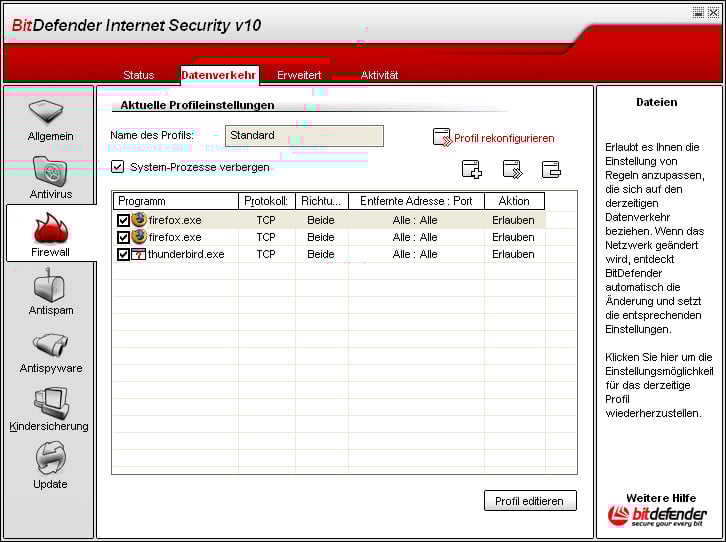Select the thunderbird.exe row text

pos(186,254)
